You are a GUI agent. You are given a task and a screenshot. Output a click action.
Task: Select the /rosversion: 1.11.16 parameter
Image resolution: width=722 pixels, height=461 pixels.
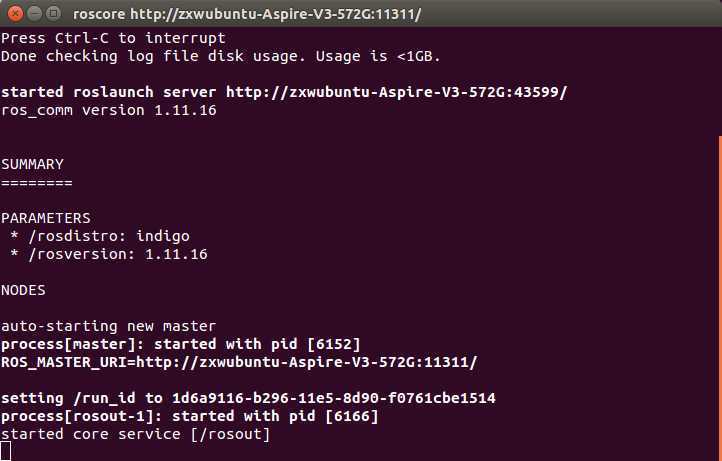118,254
